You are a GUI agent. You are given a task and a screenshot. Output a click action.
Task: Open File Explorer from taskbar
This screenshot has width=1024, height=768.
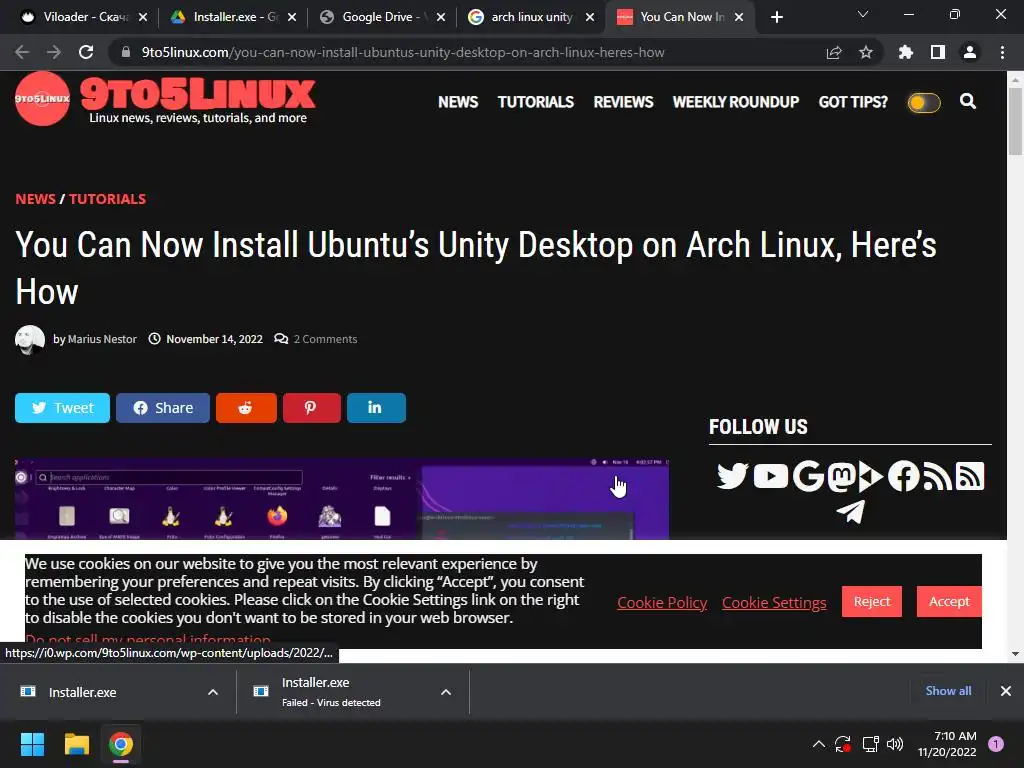click(76, 744)
